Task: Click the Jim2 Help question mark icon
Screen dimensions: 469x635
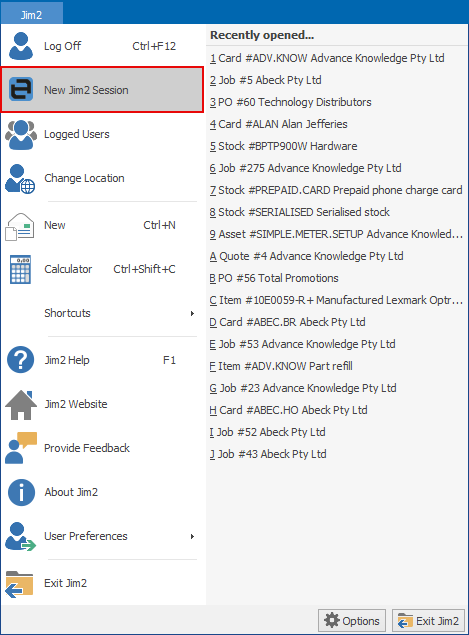Action: tap(21, 360)
